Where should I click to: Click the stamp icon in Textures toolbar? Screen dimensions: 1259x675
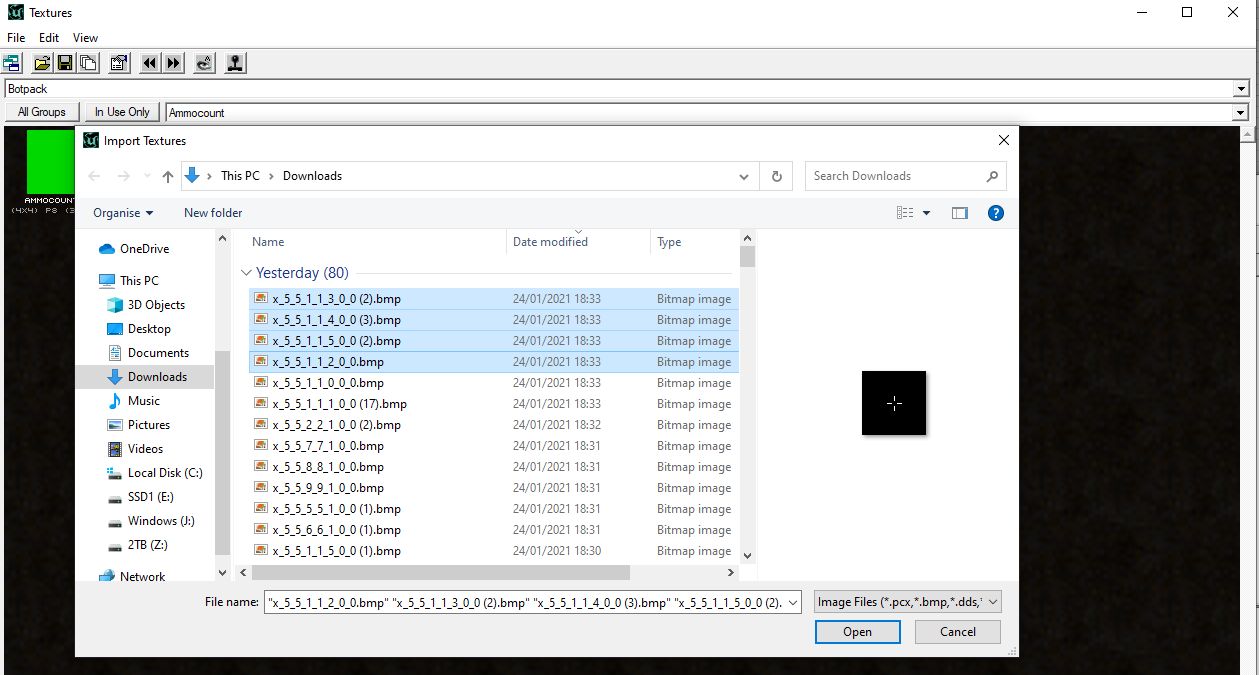(235, 63)
